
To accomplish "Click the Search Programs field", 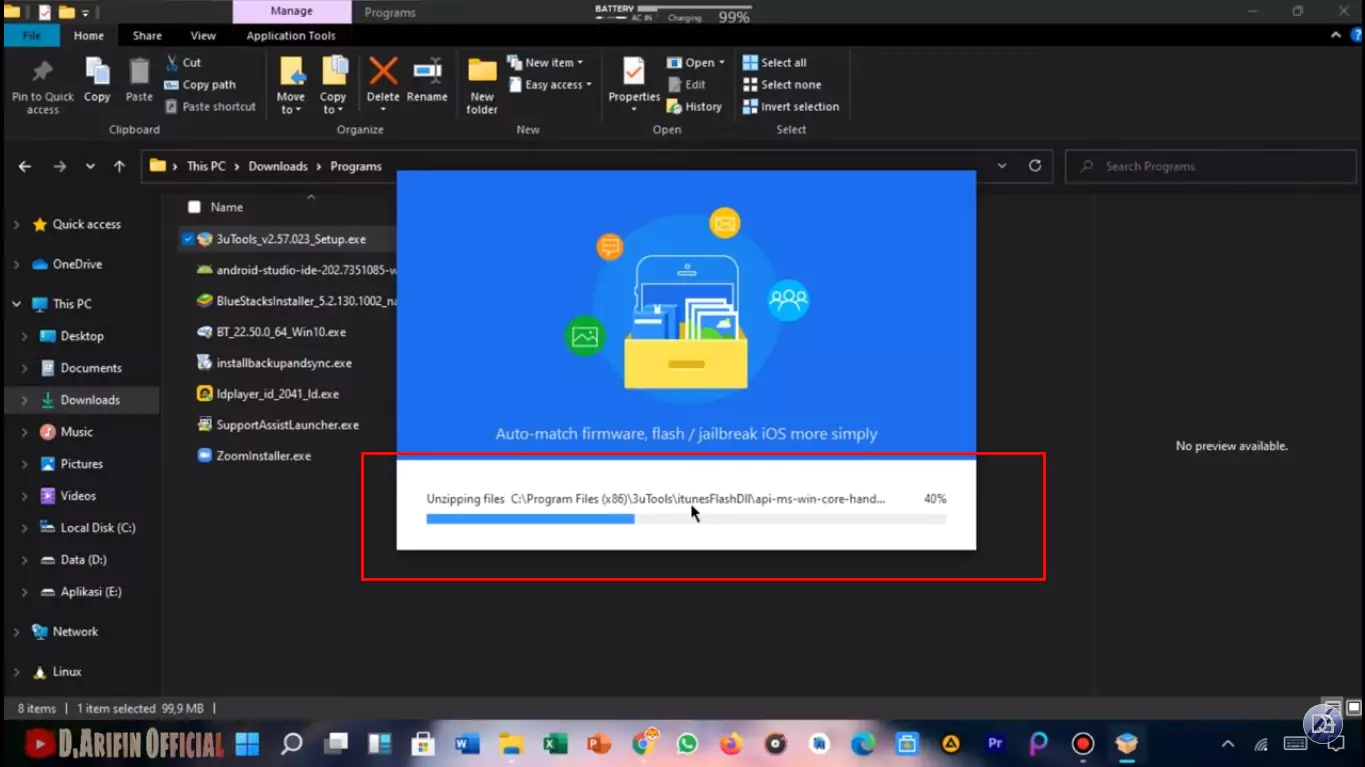I will pyautogui.click(x=1208, y=166).
